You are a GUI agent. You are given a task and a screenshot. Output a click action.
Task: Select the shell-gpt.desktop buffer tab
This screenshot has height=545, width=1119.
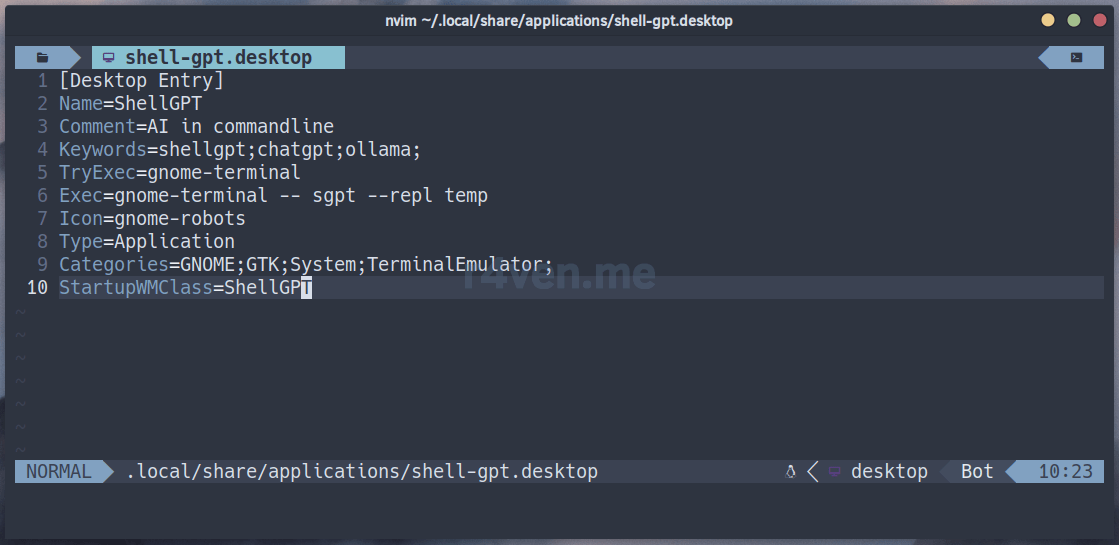pos(218,58)
